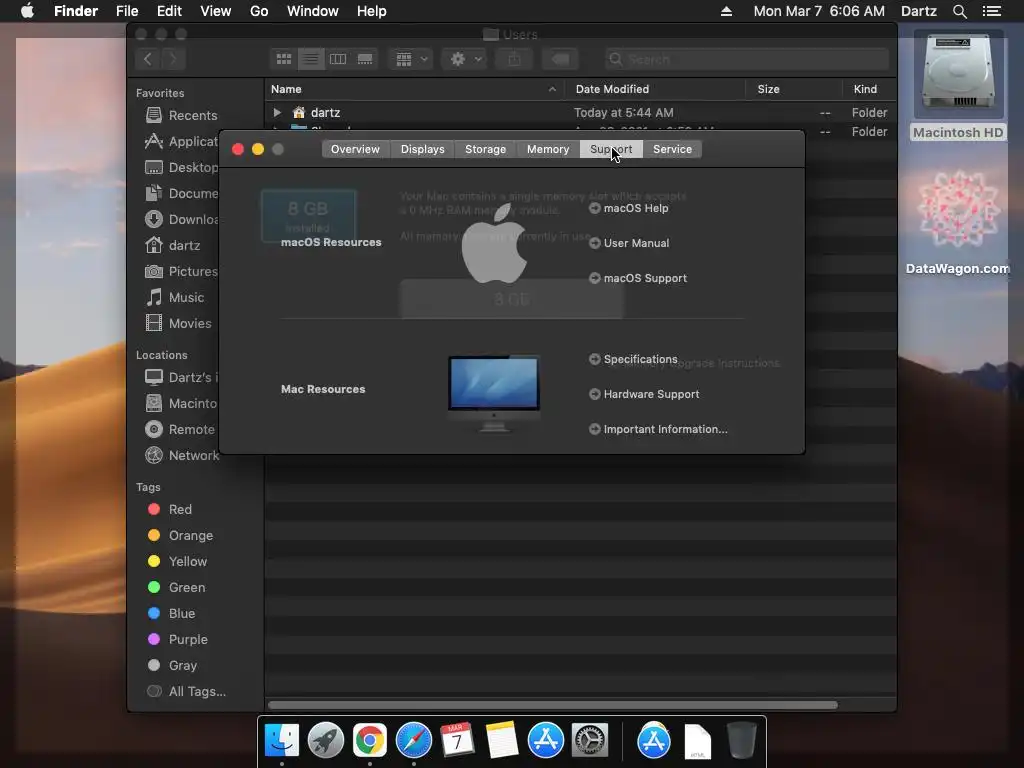This screenshot has width=1024, height=768.
Task: Show All Tags in sidebar
Action: tap(187, 692)
